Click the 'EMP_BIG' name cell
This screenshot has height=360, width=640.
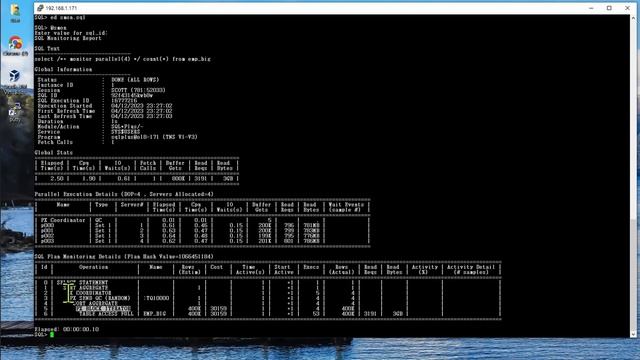tap(154, 314)
